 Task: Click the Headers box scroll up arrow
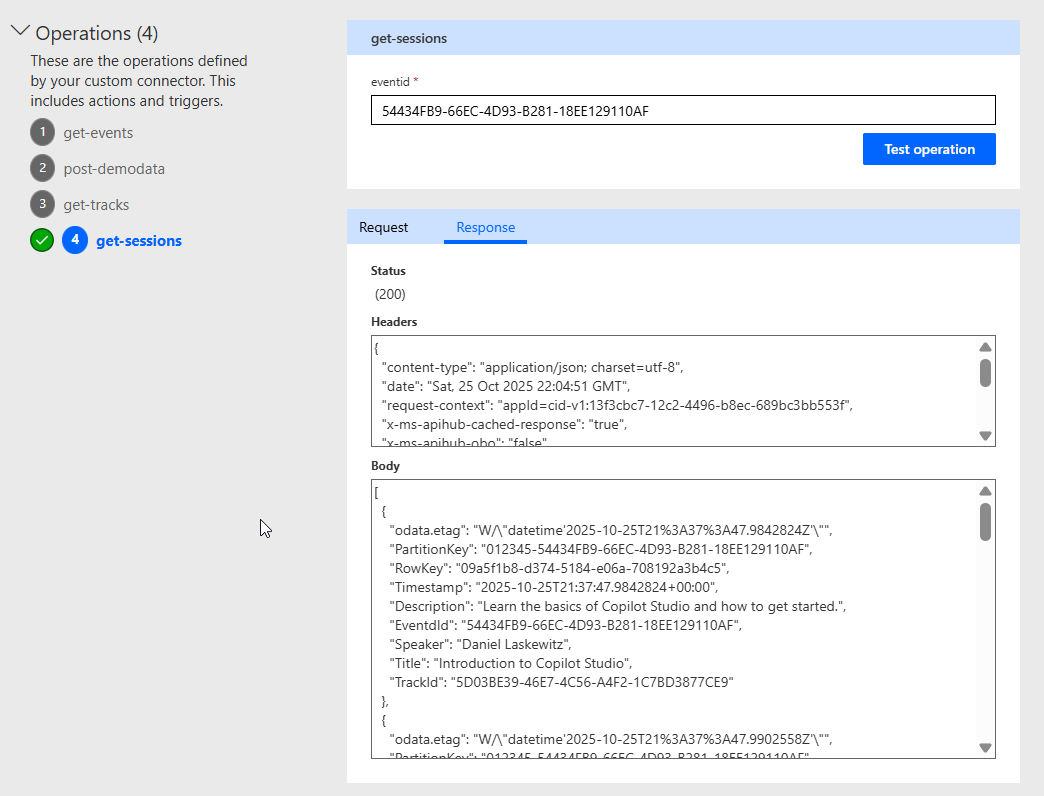tap(985, 347)
